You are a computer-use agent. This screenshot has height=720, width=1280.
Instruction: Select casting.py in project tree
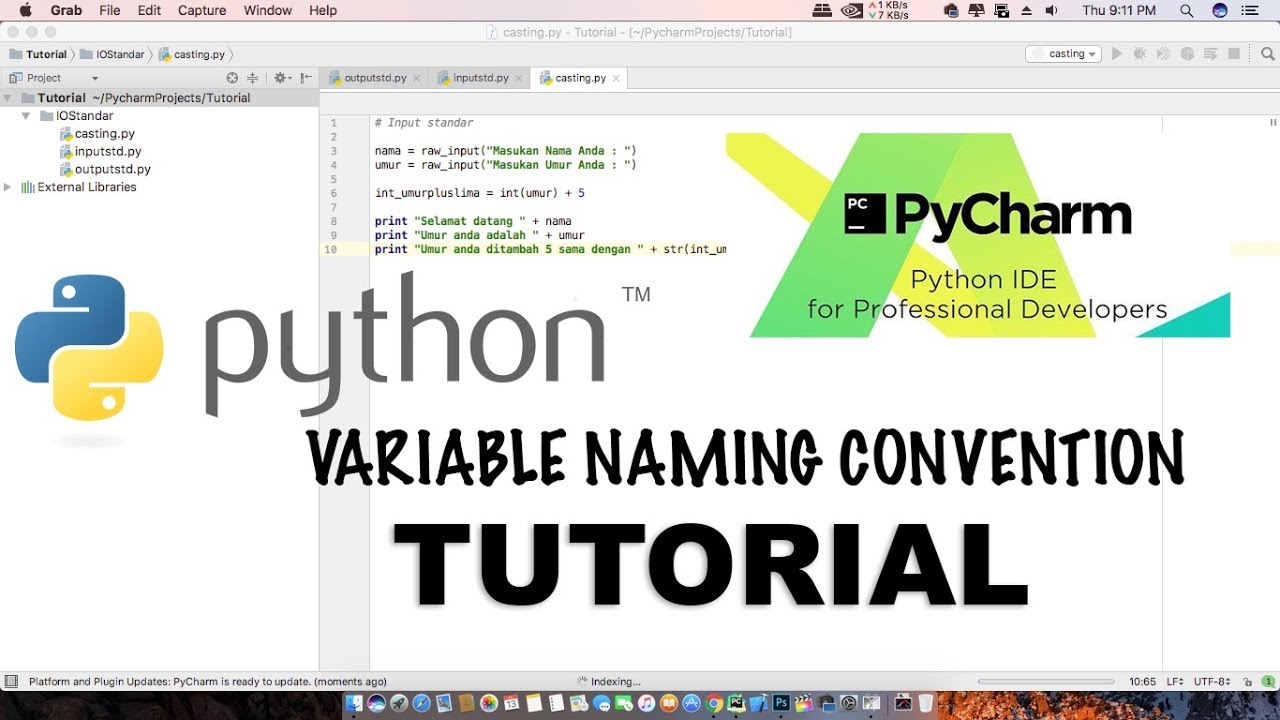coord(97,134)
